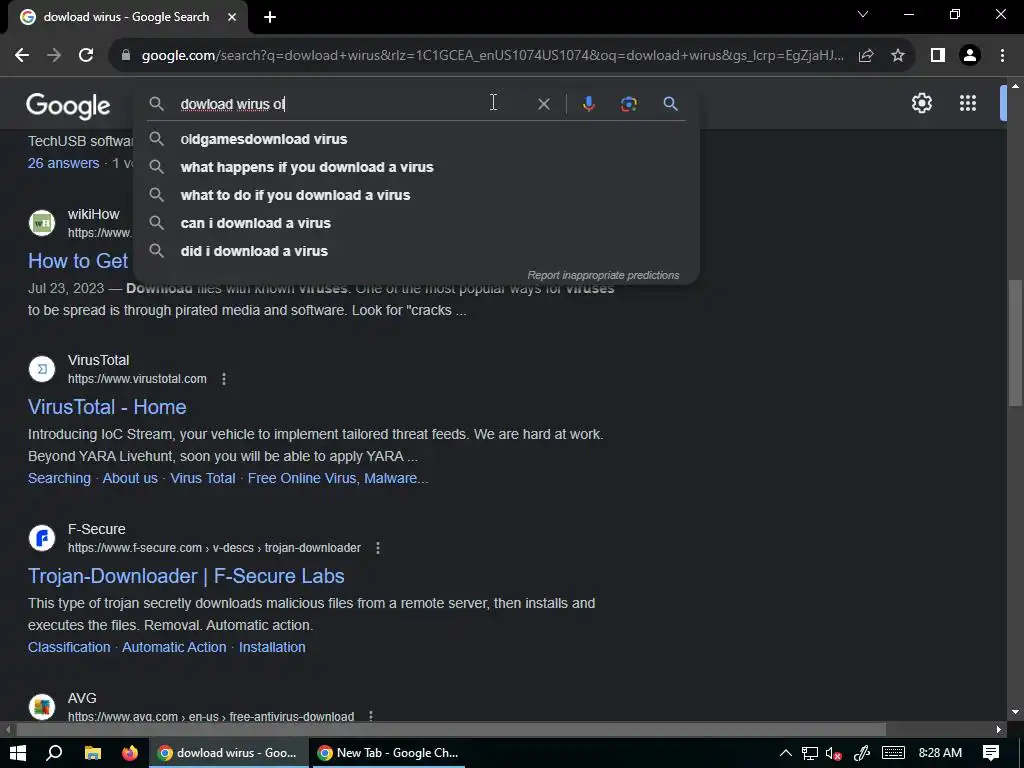Open the Chrome profile avatar

[970, 56]
